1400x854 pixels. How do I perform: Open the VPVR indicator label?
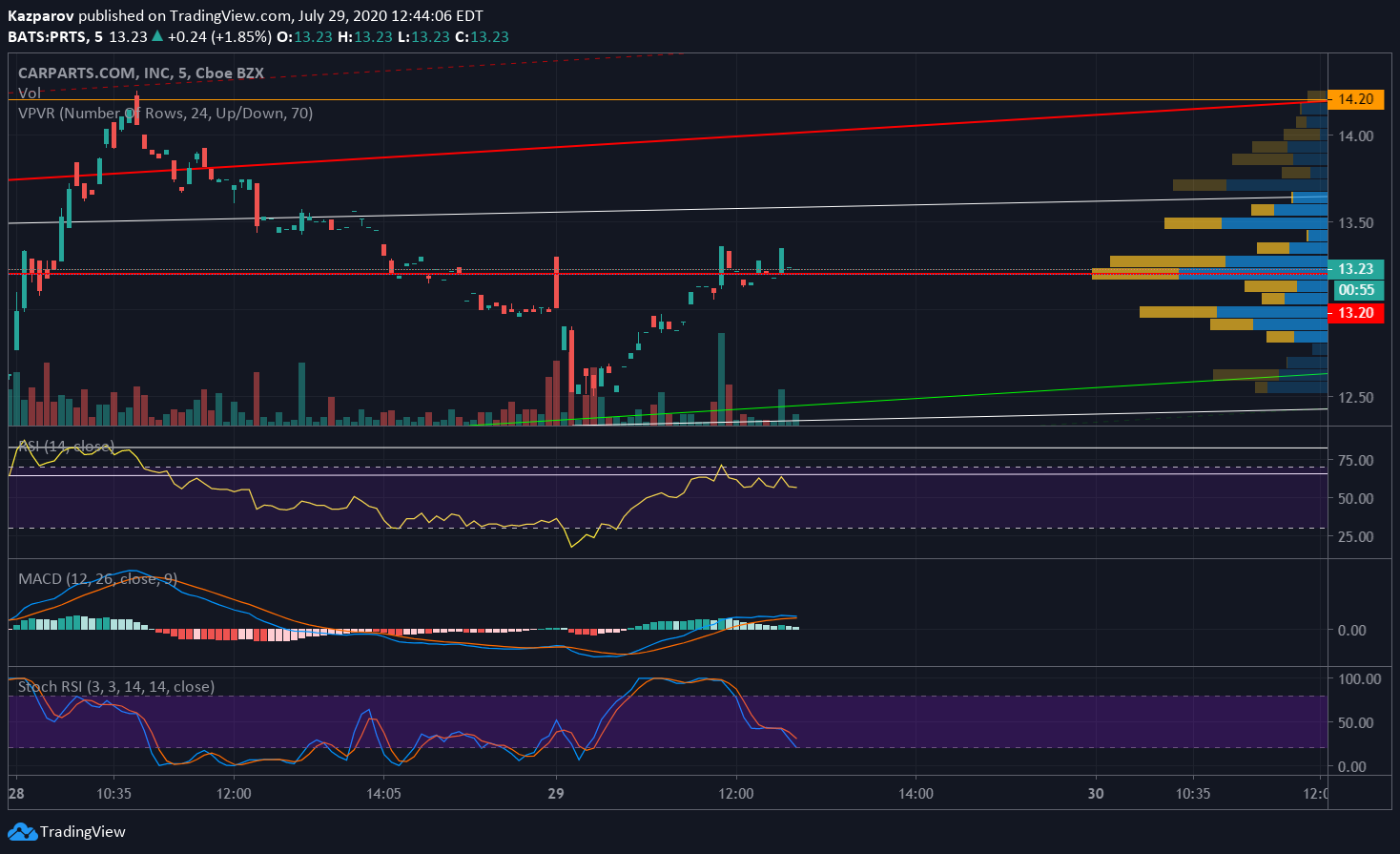tap(166, 114)
